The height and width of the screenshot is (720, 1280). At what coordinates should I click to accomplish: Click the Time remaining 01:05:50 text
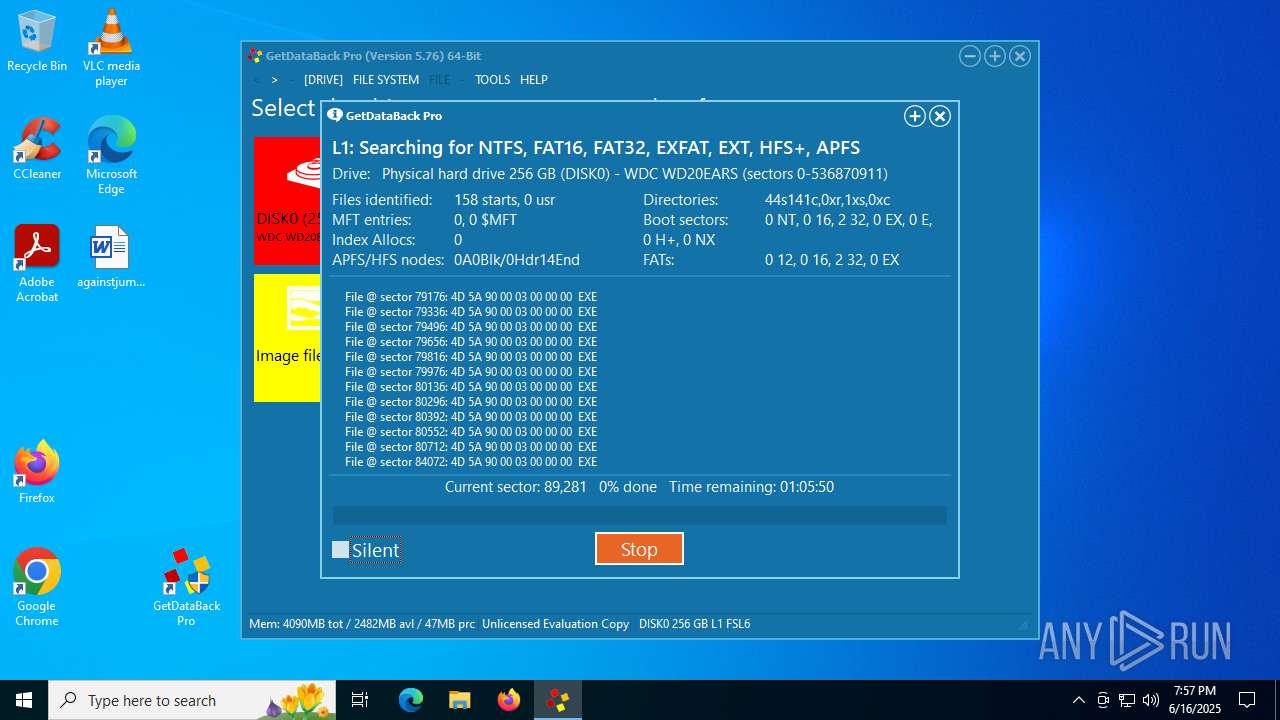pos(751,487)
